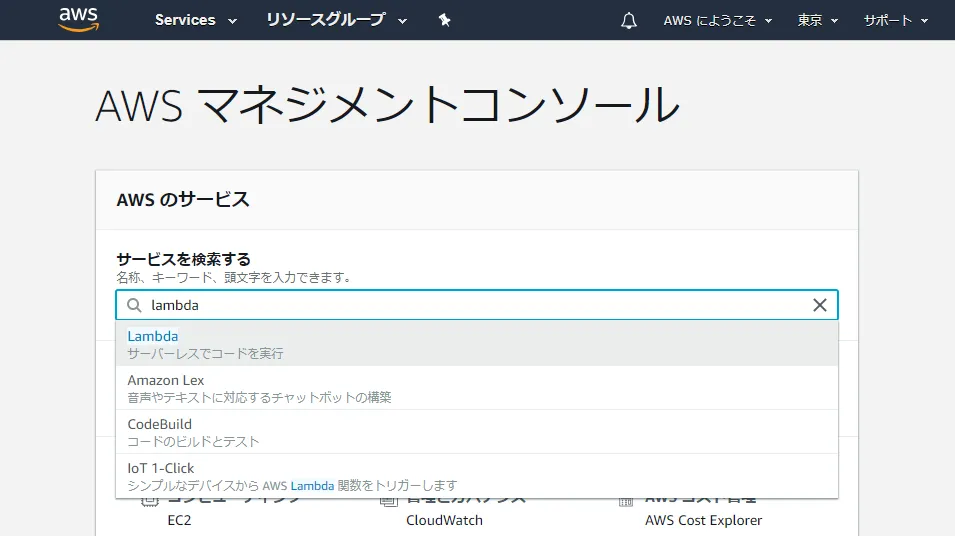Choose Amazon Lex in suggestion list
The height and width of the screenshot is (536, 955).
coord(166,380)
